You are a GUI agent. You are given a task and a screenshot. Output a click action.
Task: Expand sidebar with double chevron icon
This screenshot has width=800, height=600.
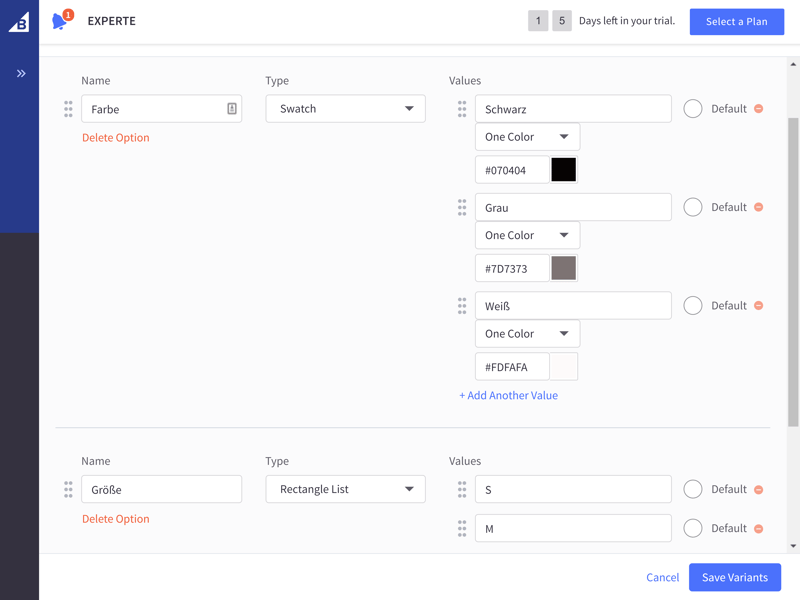pyautogui.click(x=21, y=73)
